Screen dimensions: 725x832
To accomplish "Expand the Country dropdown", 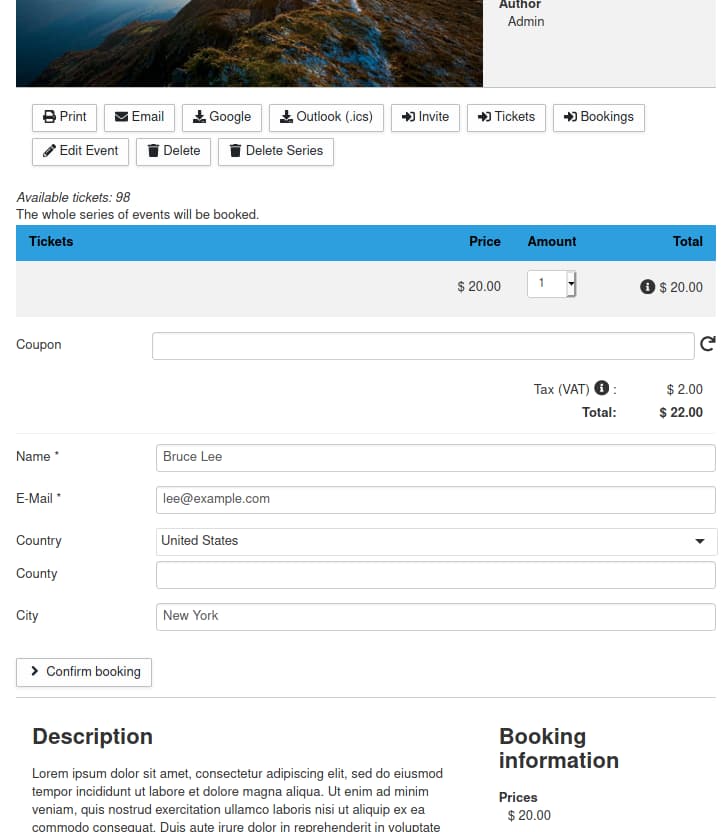I will click(436, 541).
